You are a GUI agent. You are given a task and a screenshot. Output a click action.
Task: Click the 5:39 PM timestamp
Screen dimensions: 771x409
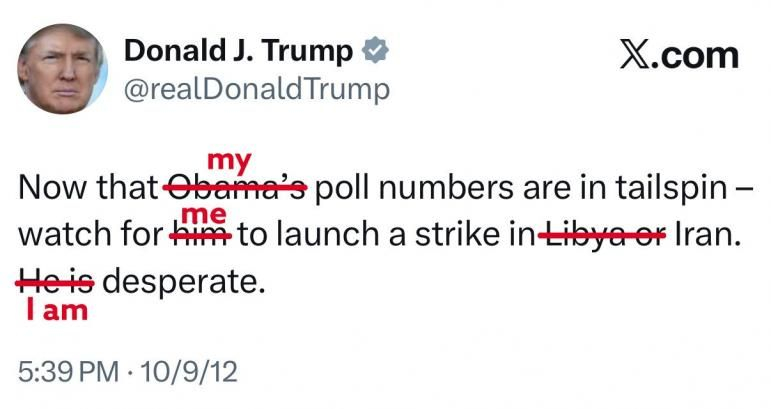pos(68,372)
